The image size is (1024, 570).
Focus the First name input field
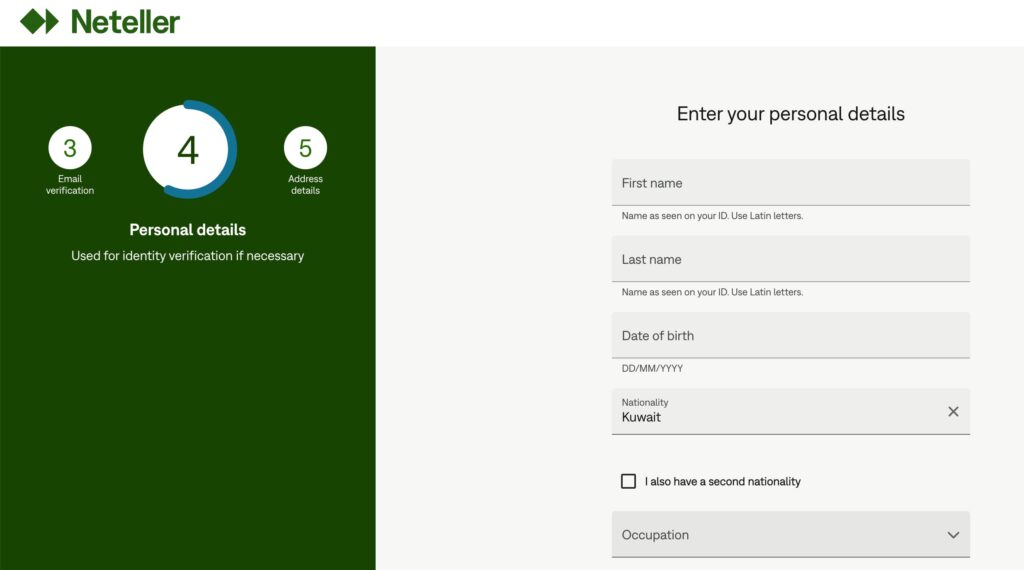pyautogui.click(x=790, y=183)
